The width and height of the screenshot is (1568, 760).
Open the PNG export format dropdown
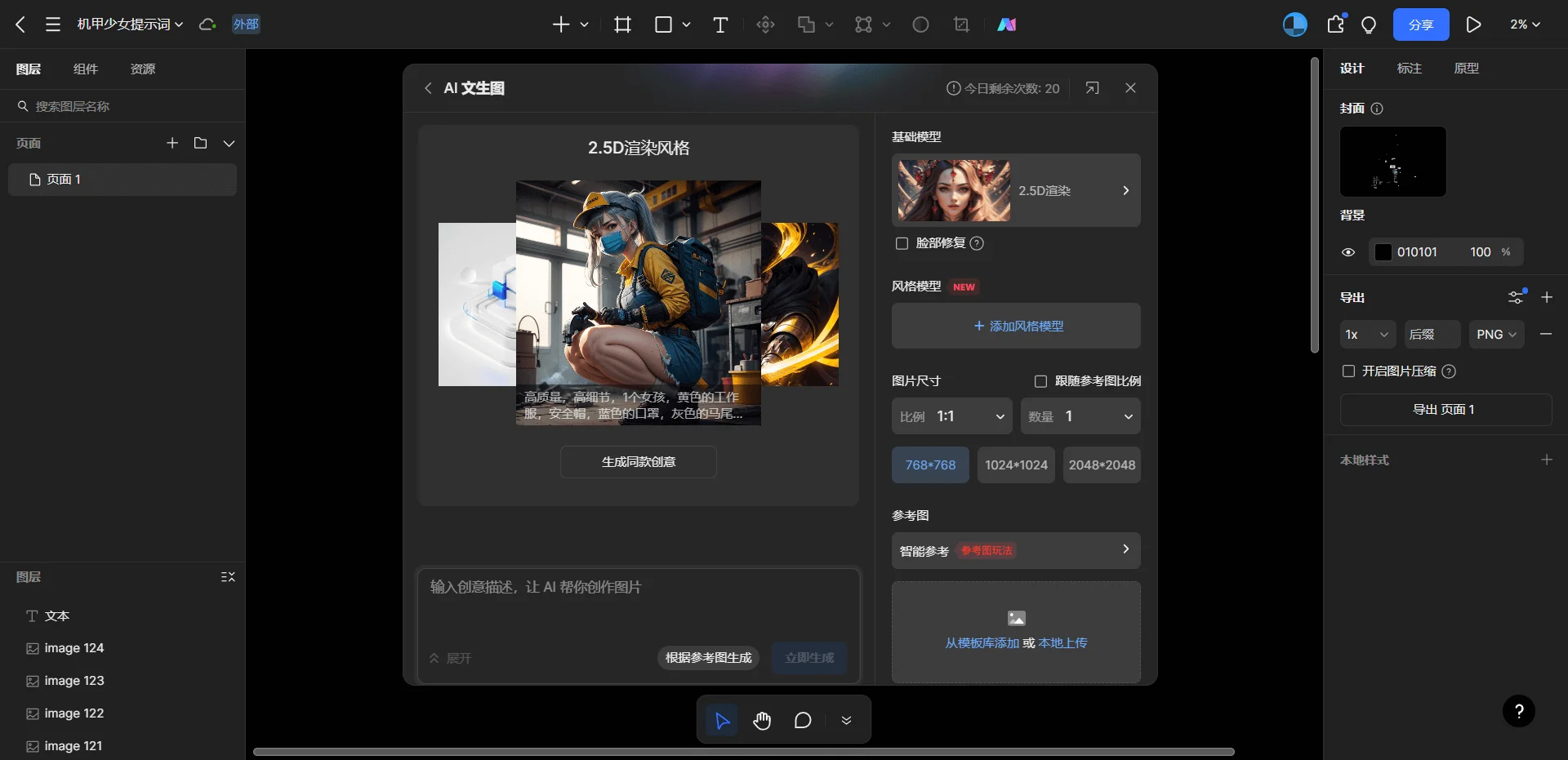tap(1496, 334)
